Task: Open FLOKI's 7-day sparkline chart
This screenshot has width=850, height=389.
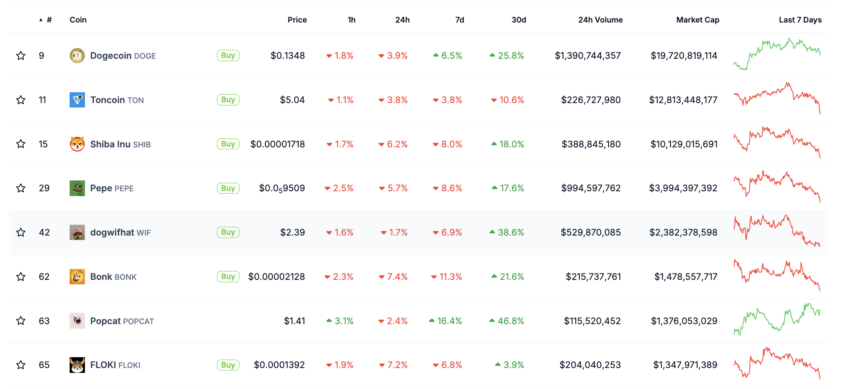Action: click(777, 363)
